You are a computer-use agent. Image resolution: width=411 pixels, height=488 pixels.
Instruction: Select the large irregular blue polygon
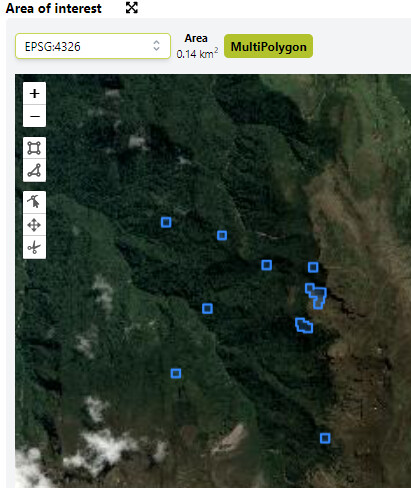click(x=316, y=296)
